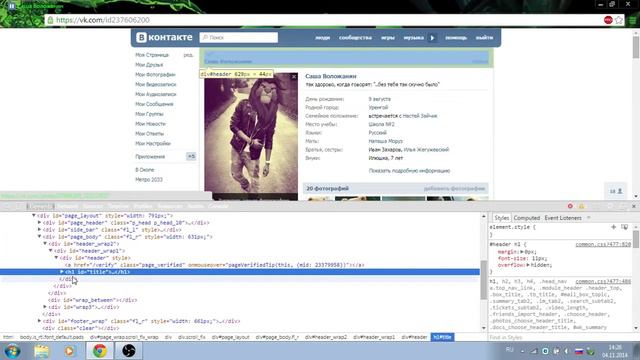Click добавить фотографии link
Screen dimensions: 640x360
click(454, 189)
